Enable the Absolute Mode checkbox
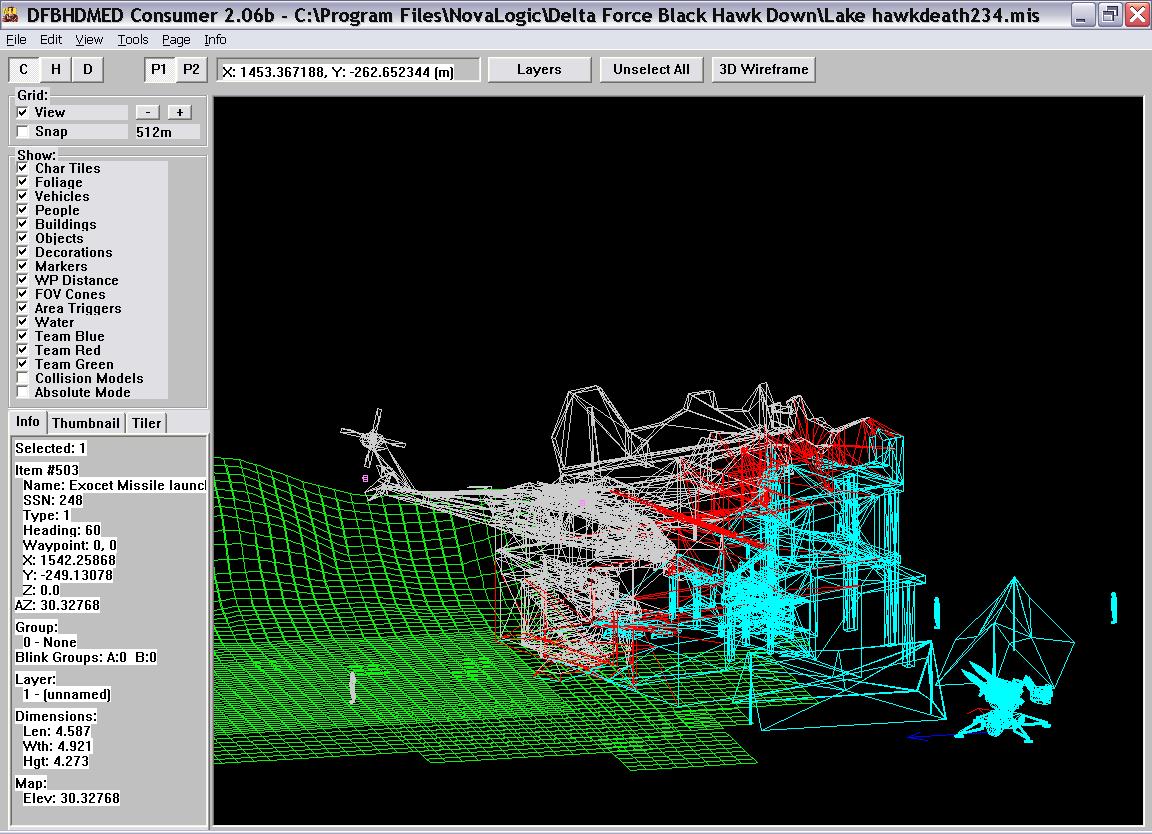Screen dimensions: 1152x834 (23, 392)
